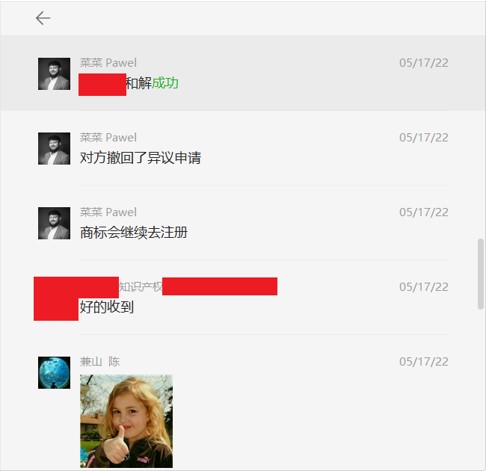Click the vertical scrollbar thumb
Screen dimensions: 486x471
pos(480,274)
